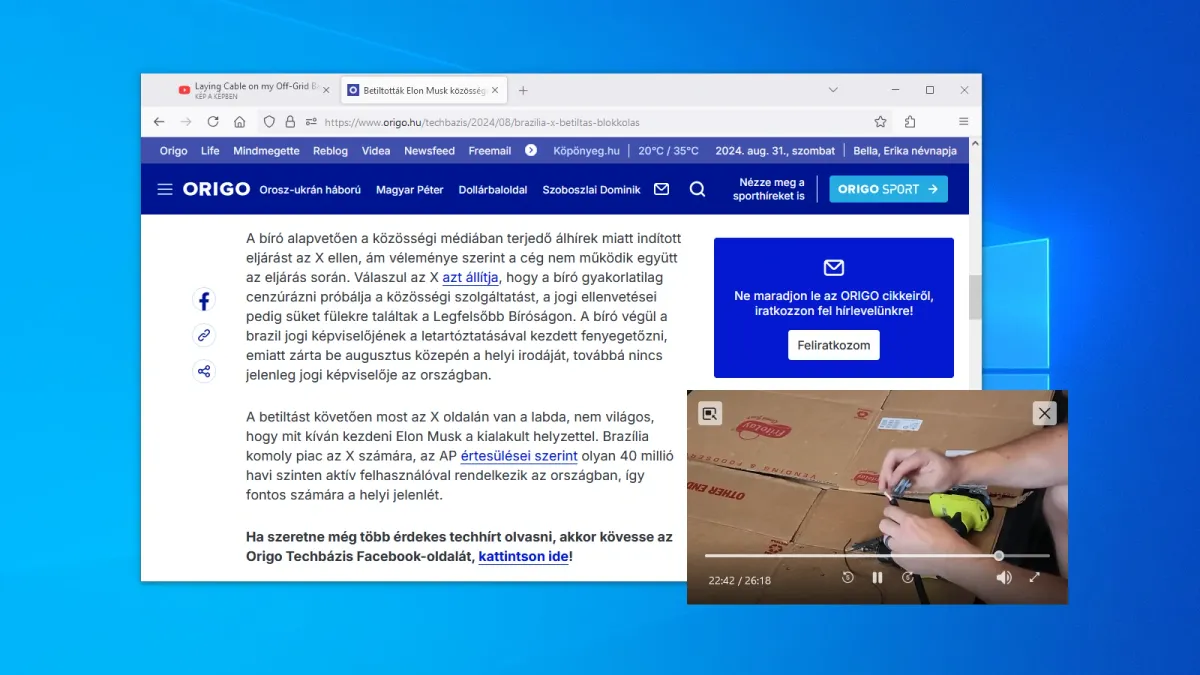
Task: Click '2024. aug. 31., szombat' date
Action: [775, 151]
